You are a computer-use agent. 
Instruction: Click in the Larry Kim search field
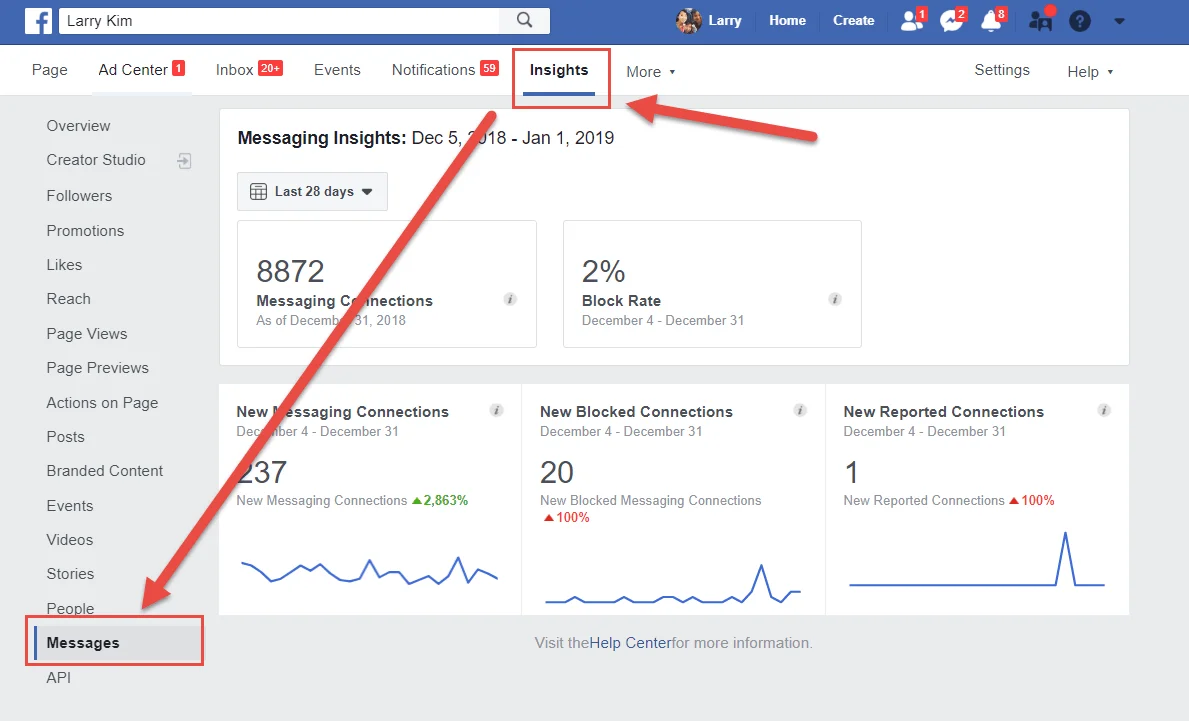click(x=279, y=20)
